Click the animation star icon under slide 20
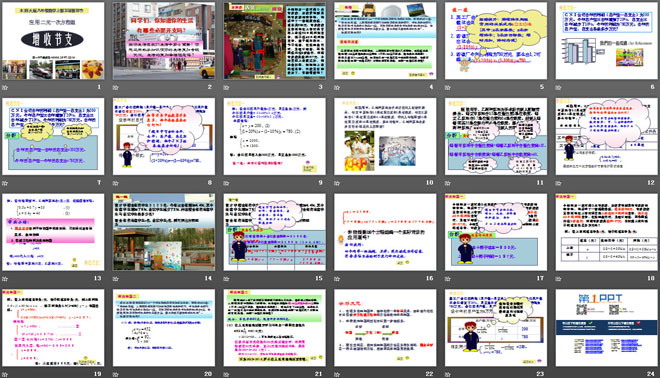The image size is (660, 378). click(x=116, y=374)
